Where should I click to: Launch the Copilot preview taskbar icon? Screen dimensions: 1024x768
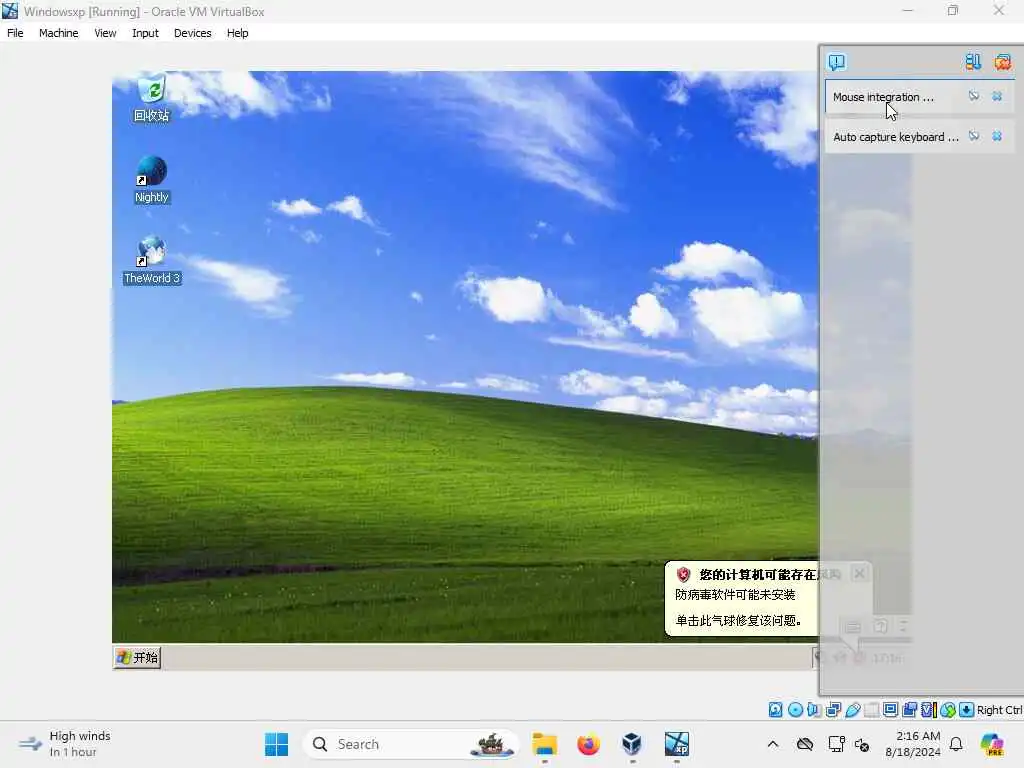pyautogui.click(x=993, y=744)
